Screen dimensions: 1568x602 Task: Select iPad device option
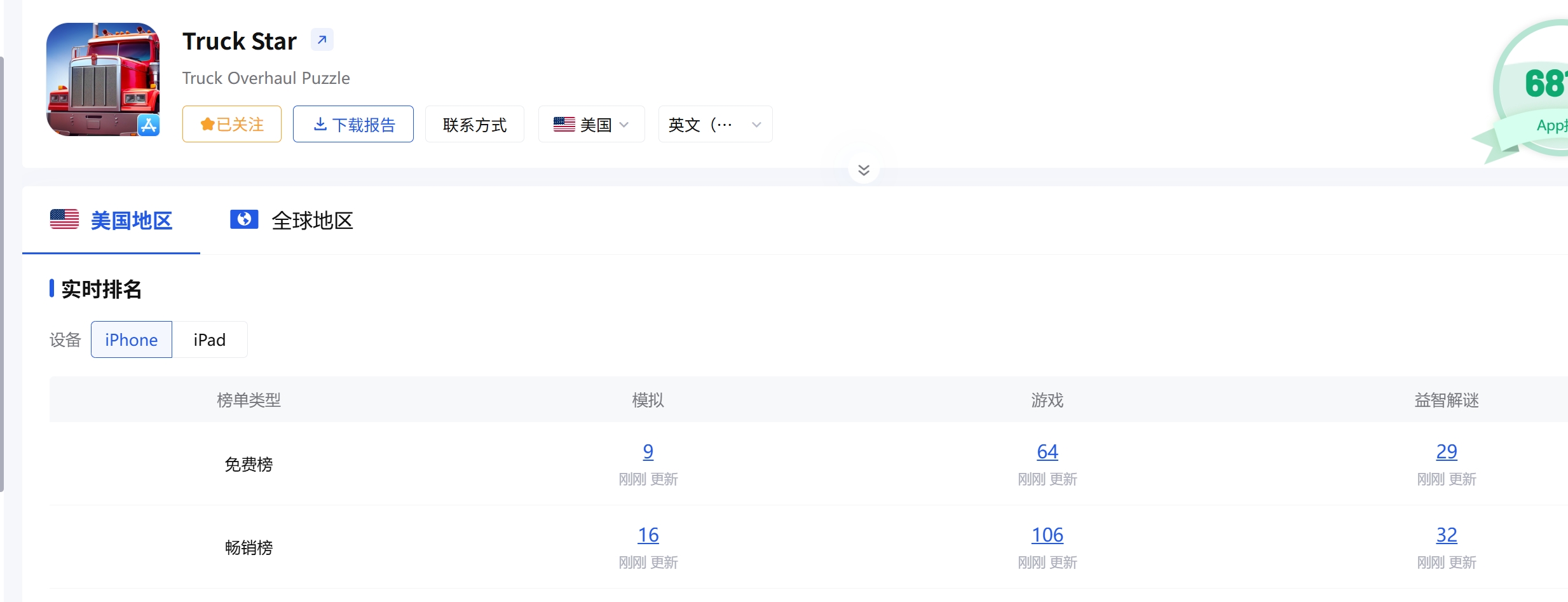pyautogui.click(x=210, y=339)
